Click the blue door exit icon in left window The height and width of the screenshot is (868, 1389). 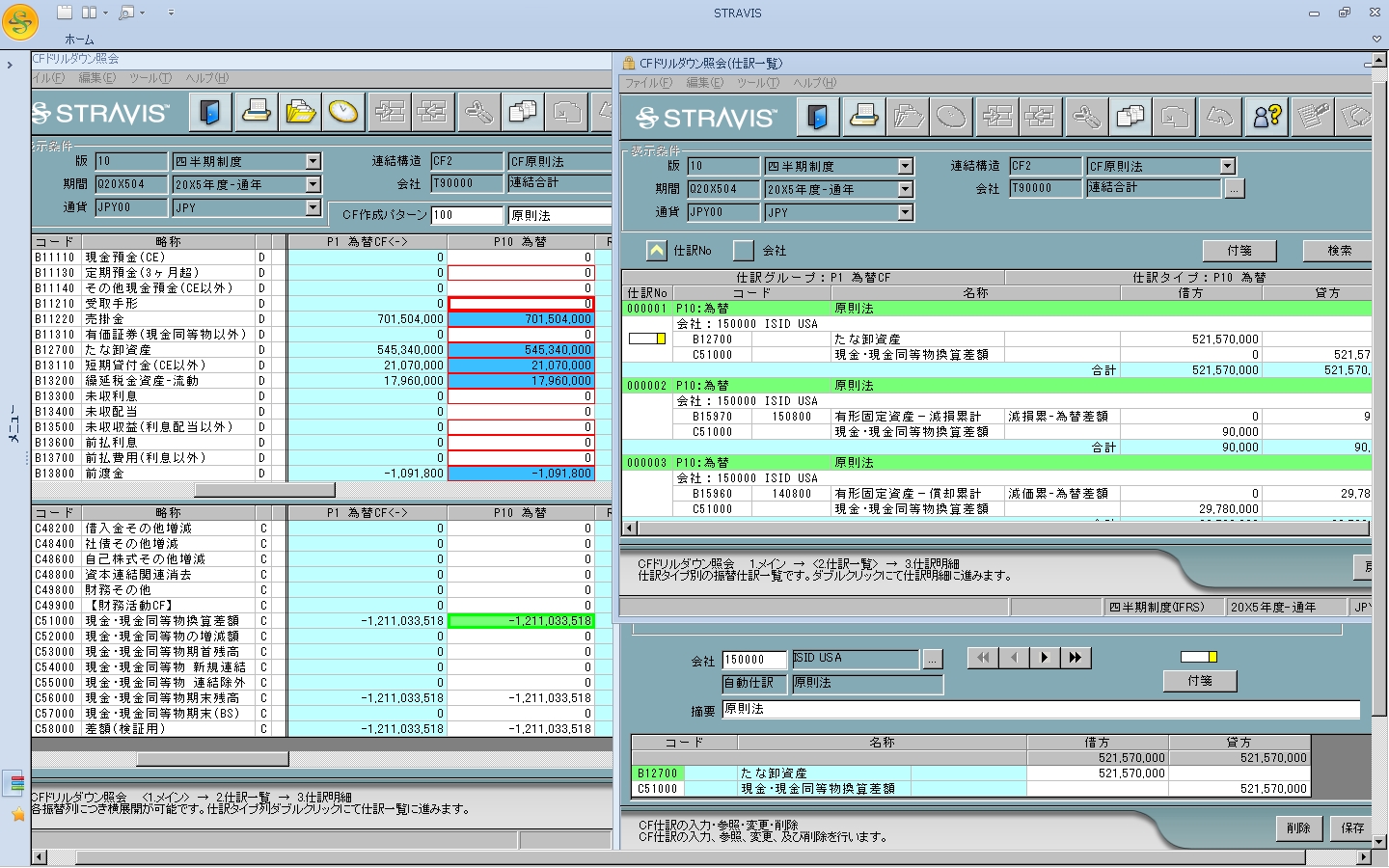point(209,113)
